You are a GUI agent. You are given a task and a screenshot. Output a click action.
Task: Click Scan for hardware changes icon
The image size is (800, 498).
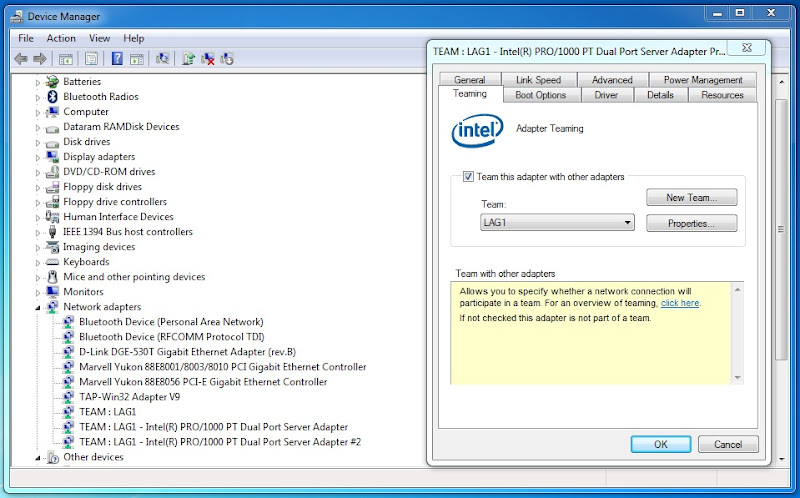pos(162,59)
